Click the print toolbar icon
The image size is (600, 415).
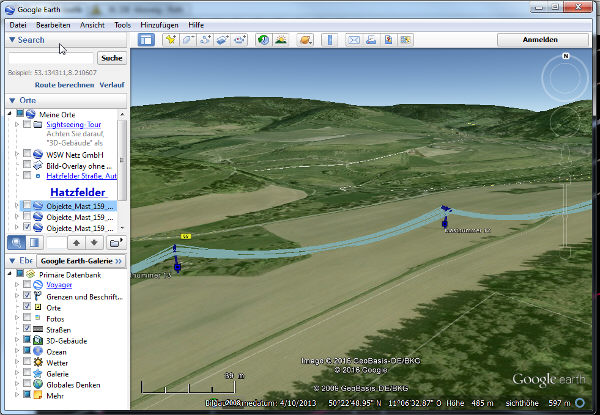point(371,40)
